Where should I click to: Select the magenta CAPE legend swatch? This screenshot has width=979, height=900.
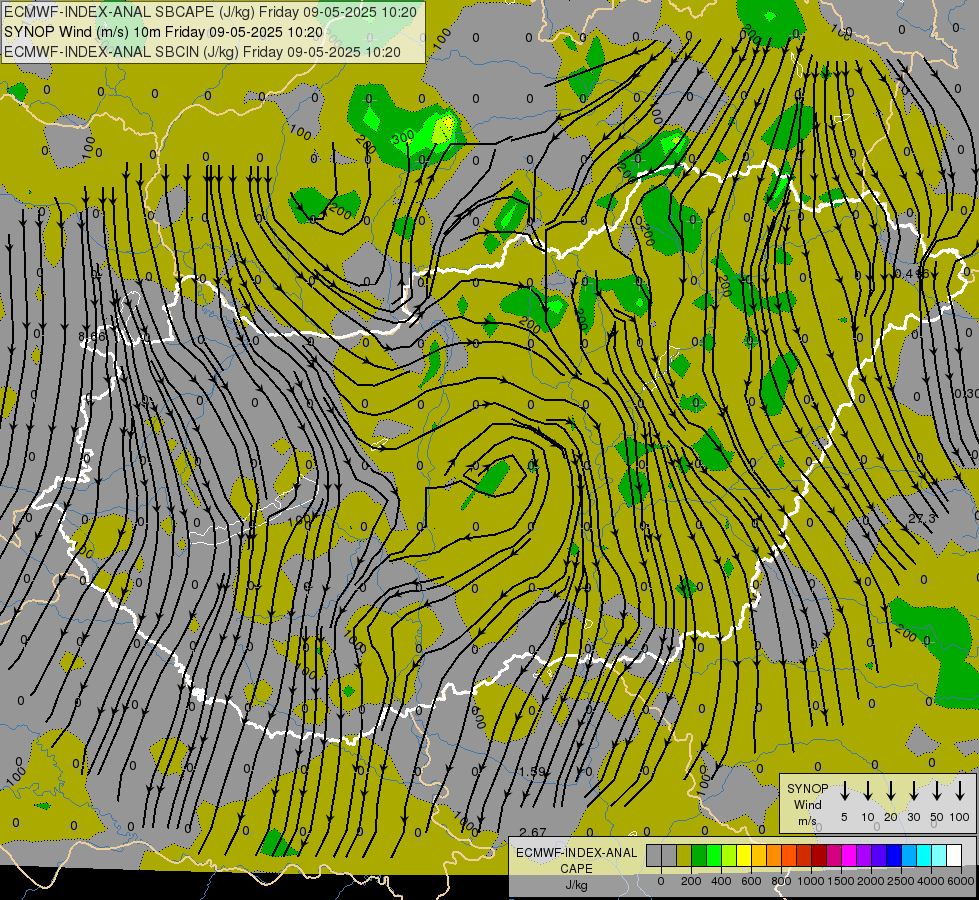849,856
